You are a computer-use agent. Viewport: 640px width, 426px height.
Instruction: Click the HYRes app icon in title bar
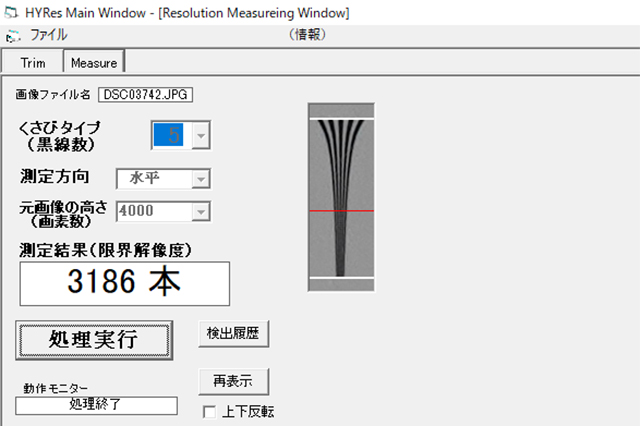point(10,12)
